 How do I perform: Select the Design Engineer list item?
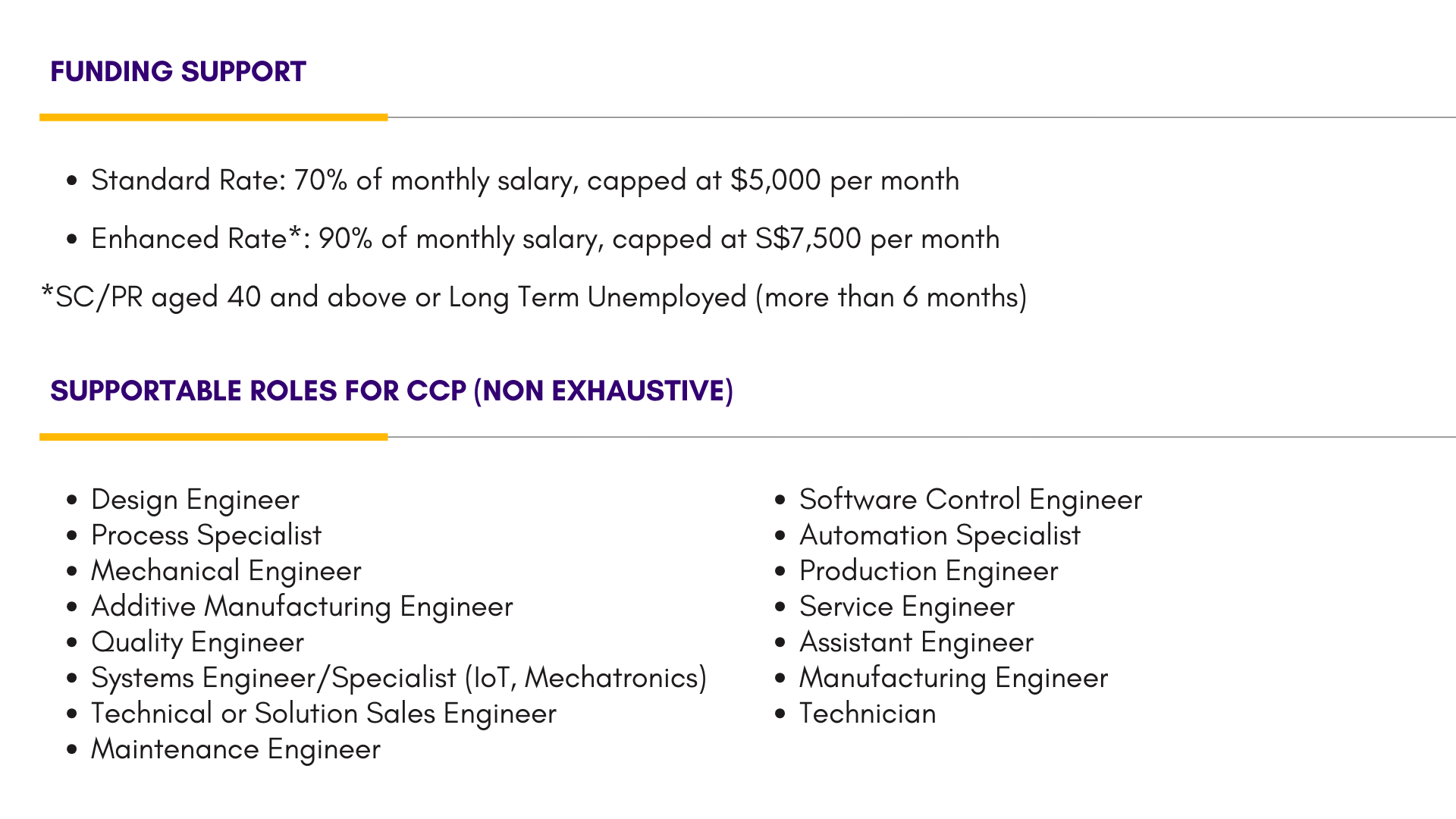(x=195, y=500)
